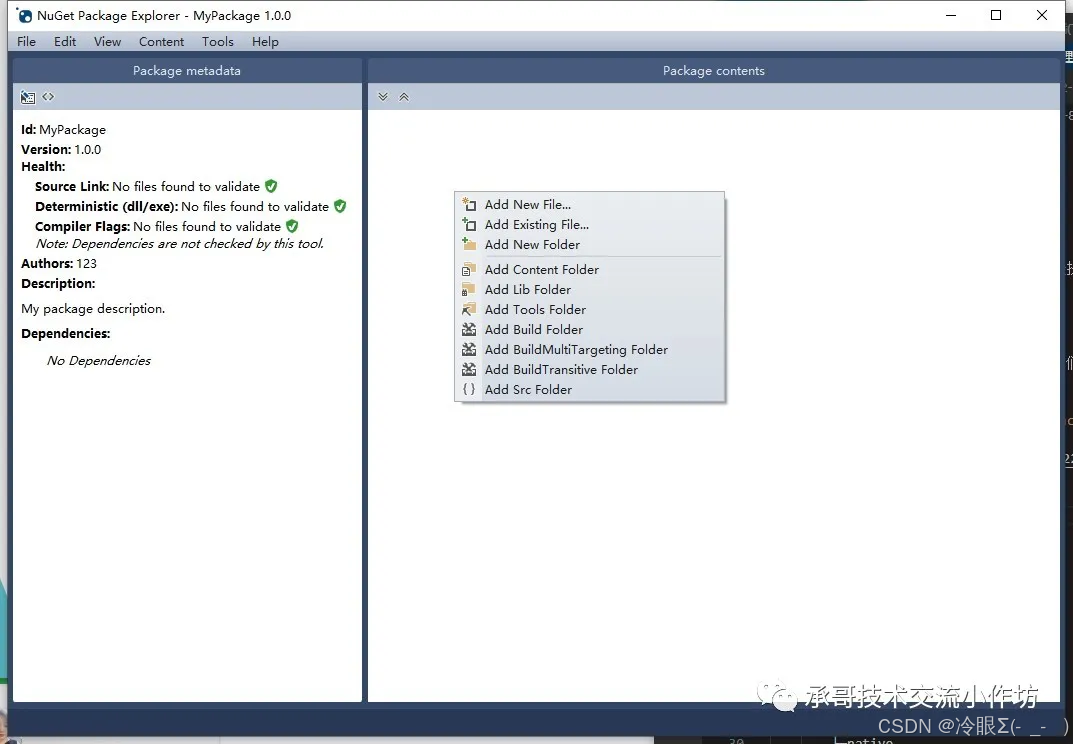Open the Tools menu
This screenshot has height=744, width=1073.
[x=218, y=42]
